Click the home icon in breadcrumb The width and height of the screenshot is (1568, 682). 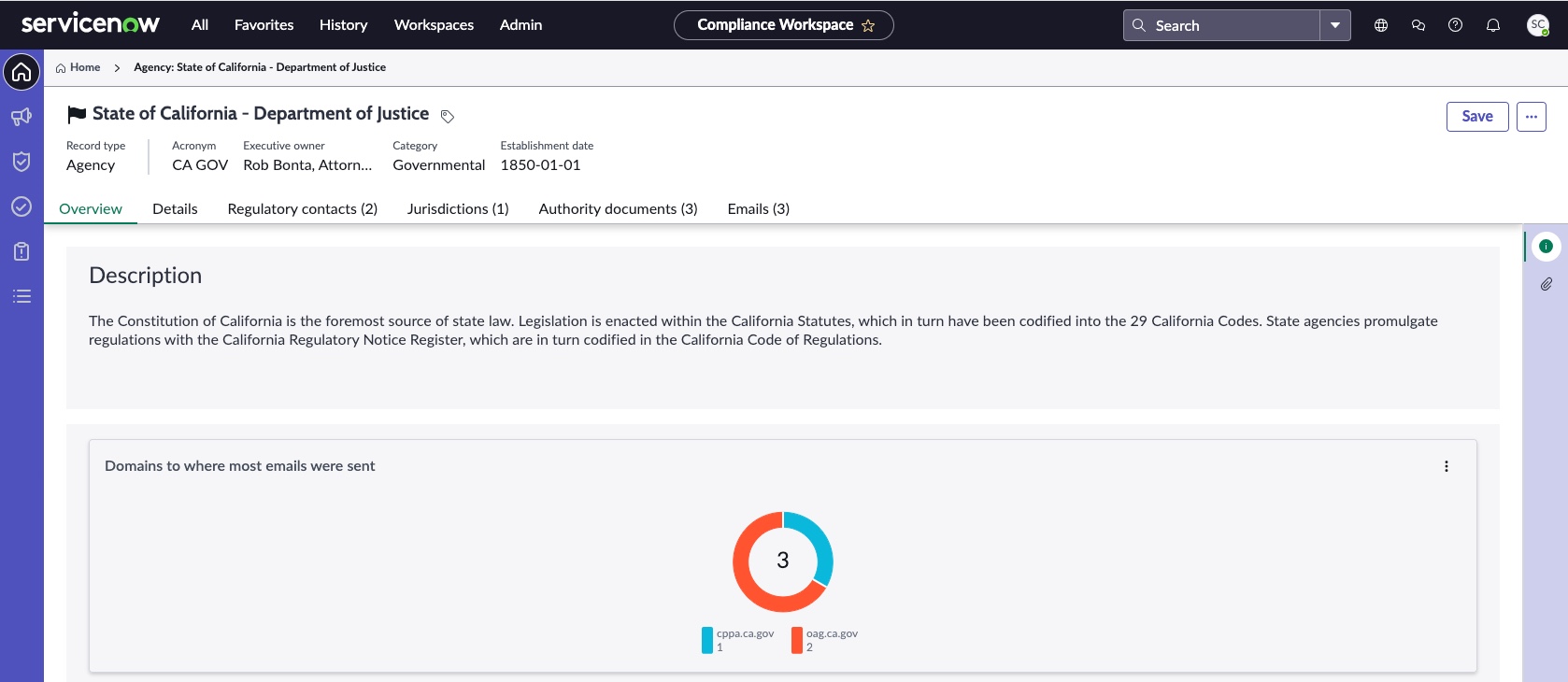click(61, 68)
